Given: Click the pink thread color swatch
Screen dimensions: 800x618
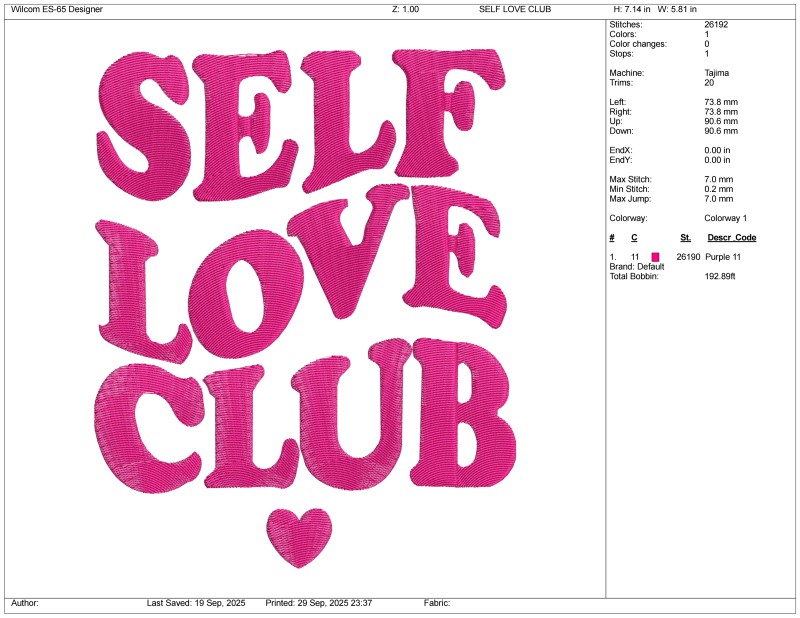Looking at the screenshot, I should [655, 257].
